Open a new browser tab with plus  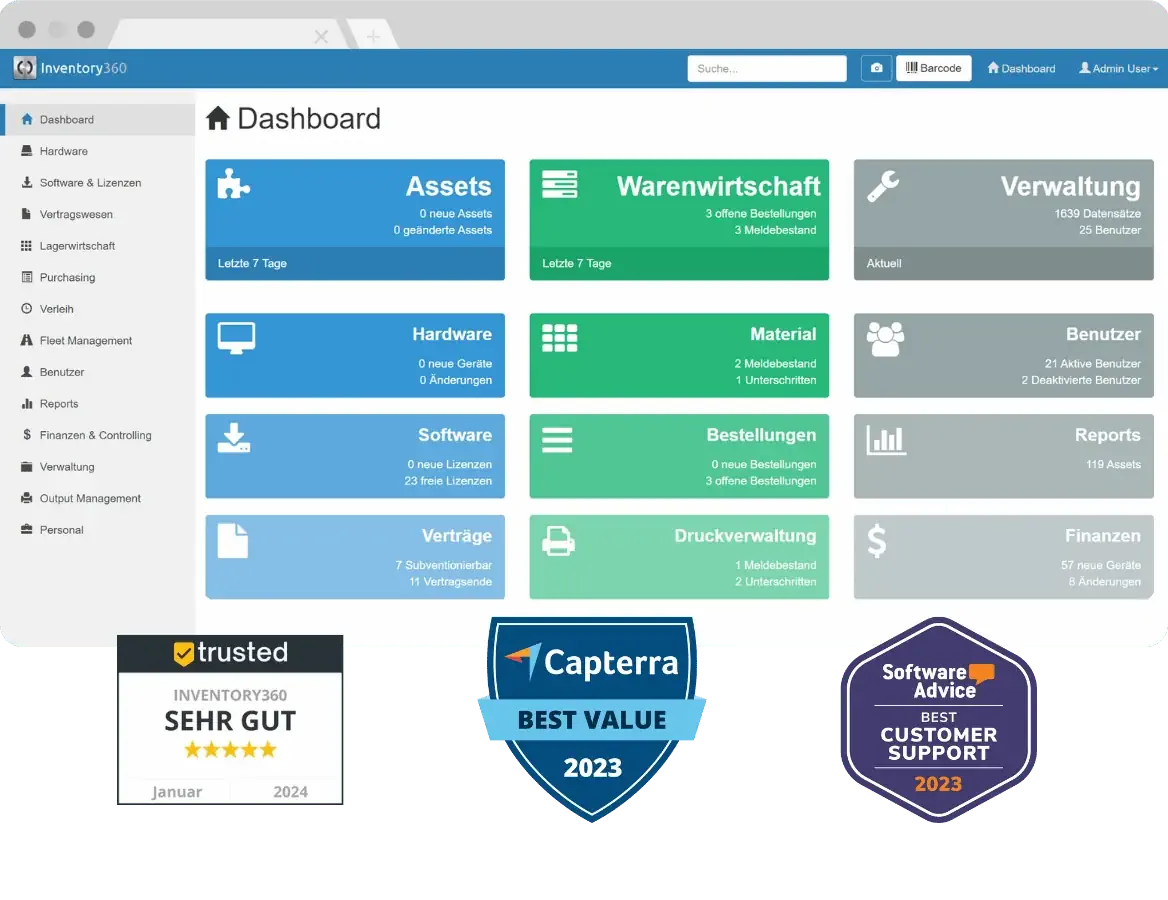click(x=373, y=37)
